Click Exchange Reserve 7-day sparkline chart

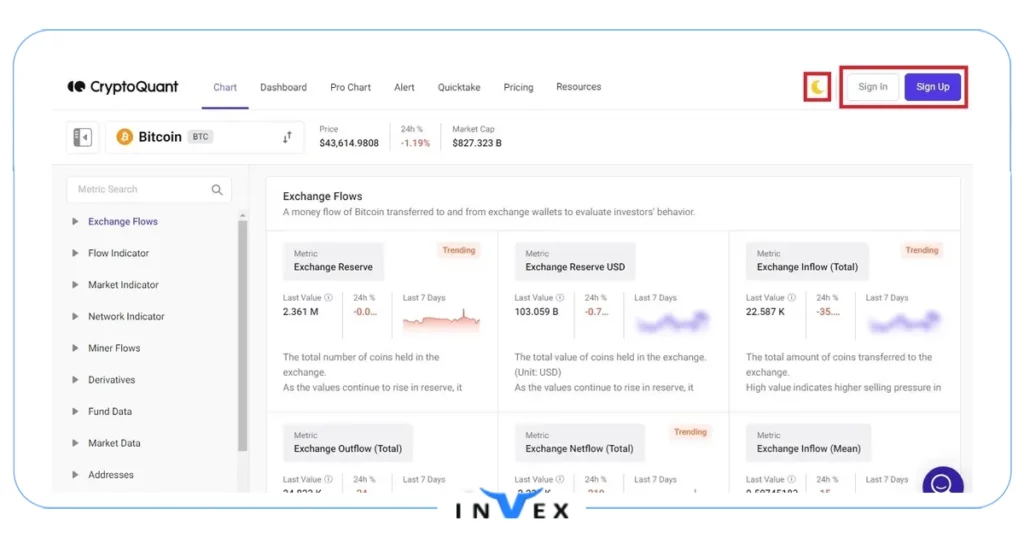click(441, 320)
